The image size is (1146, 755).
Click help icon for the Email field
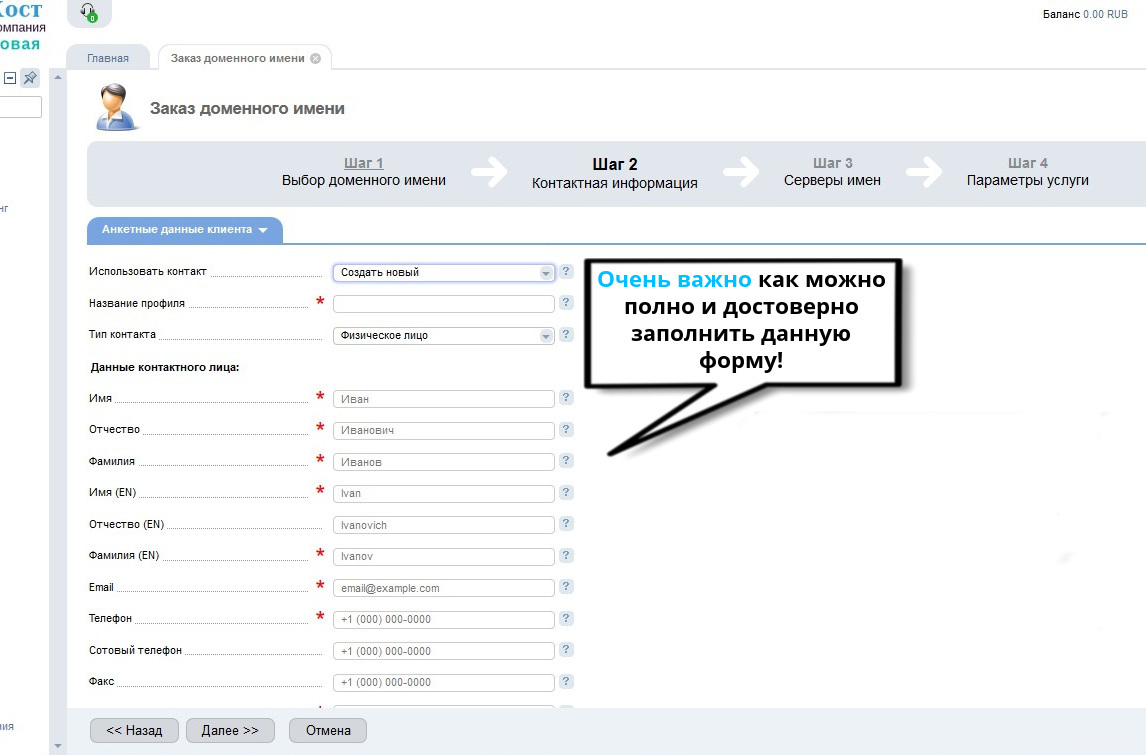click(x=566, y=587)
